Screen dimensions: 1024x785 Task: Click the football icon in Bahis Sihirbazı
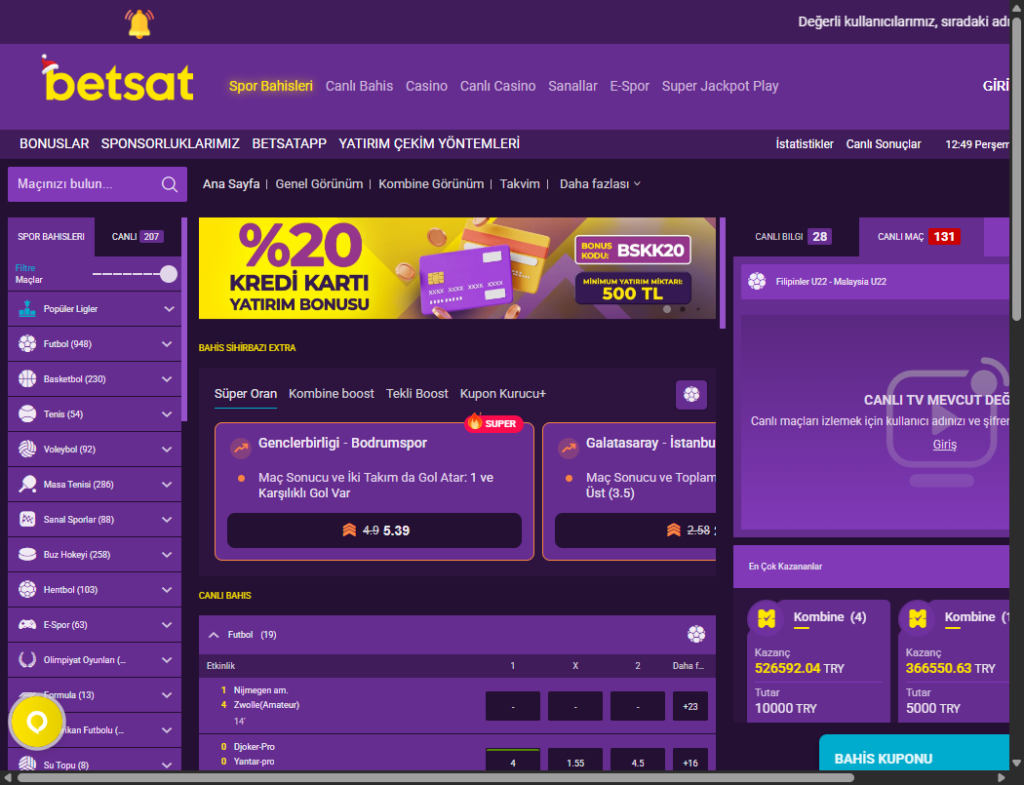click(x=691, y=394)
